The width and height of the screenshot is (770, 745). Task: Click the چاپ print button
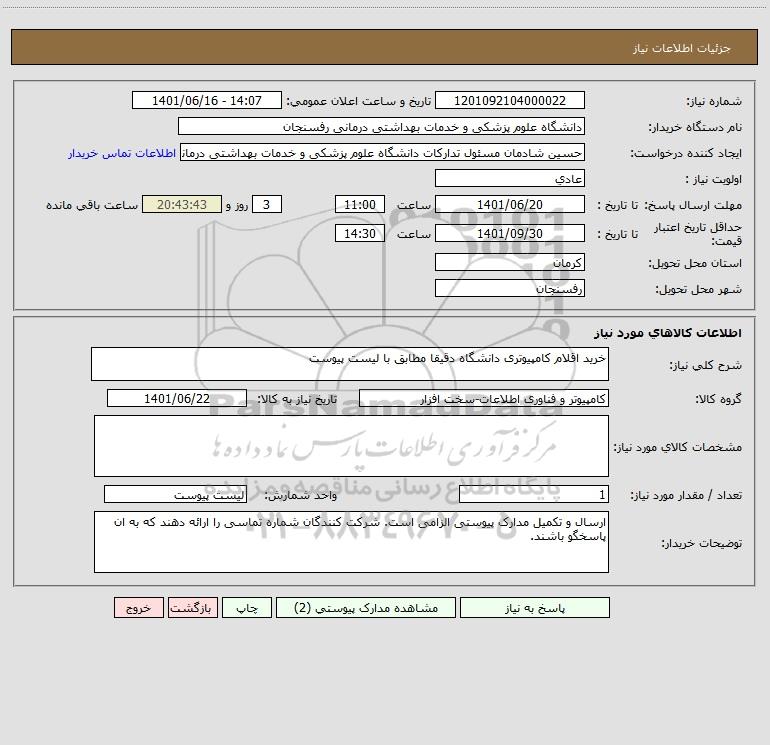tap(247, 607)
